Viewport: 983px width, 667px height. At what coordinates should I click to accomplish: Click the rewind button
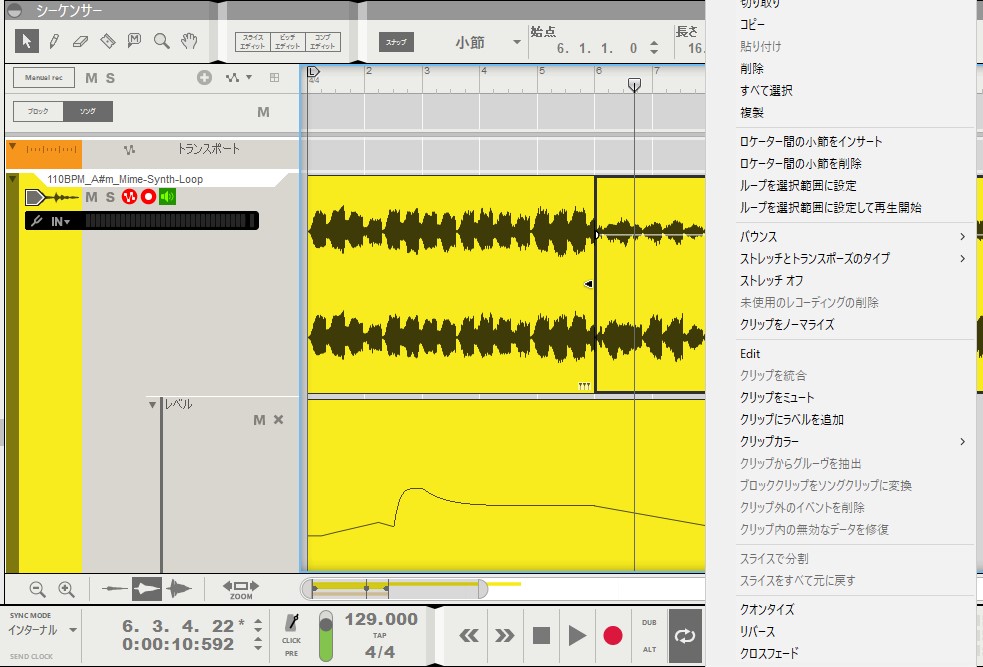[469, 636]
